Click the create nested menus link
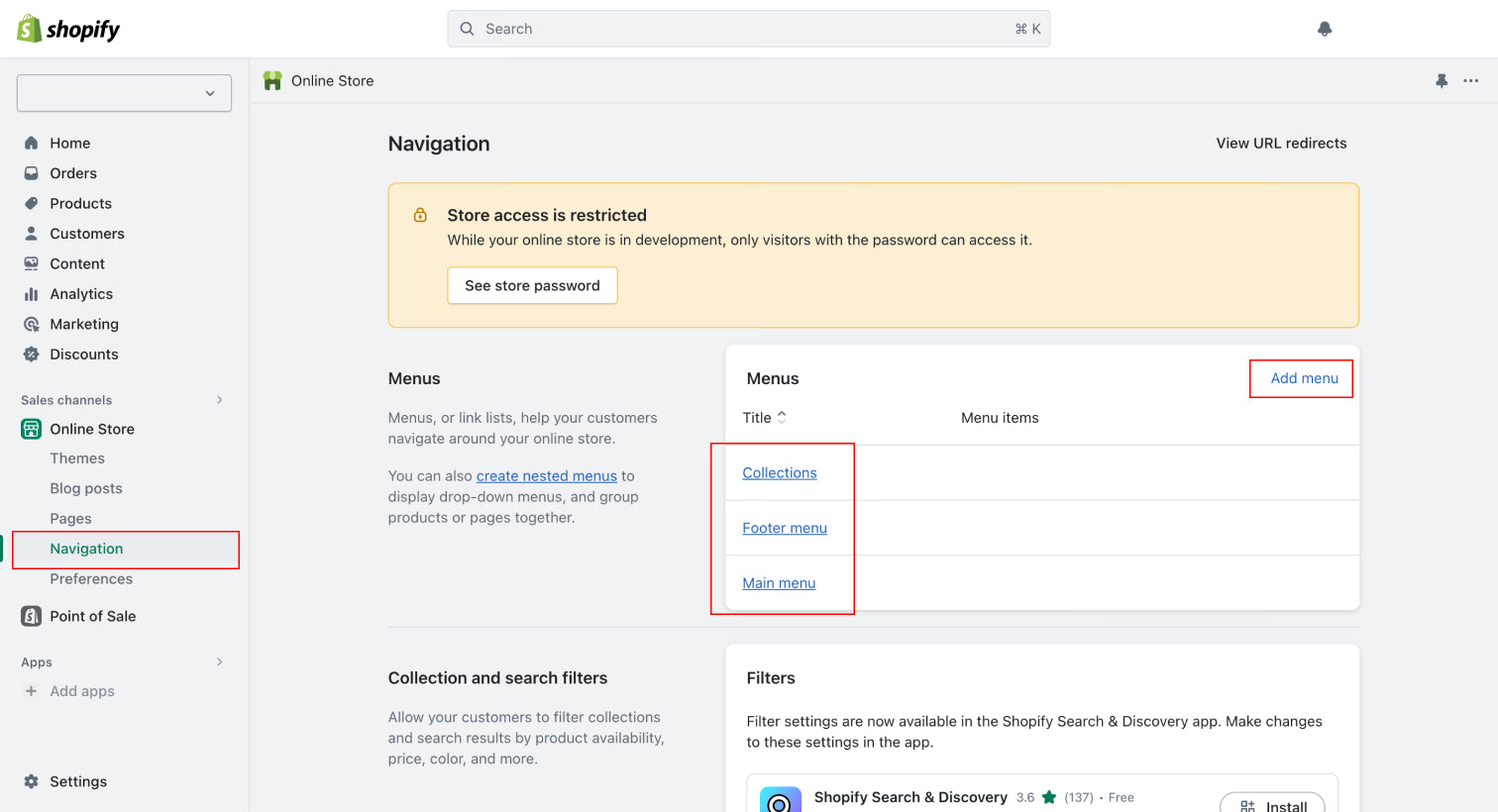 (547, 476)
